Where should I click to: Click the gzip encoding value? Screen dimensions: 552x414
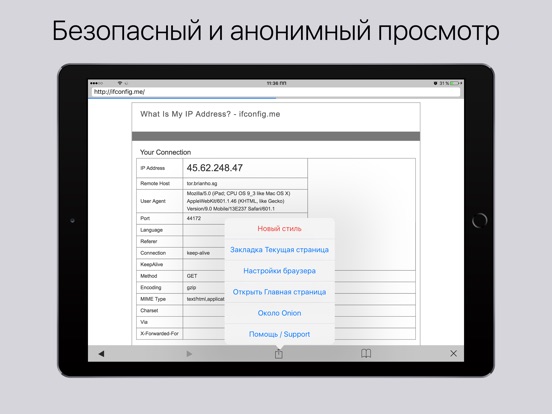click(x=191, y=288)
